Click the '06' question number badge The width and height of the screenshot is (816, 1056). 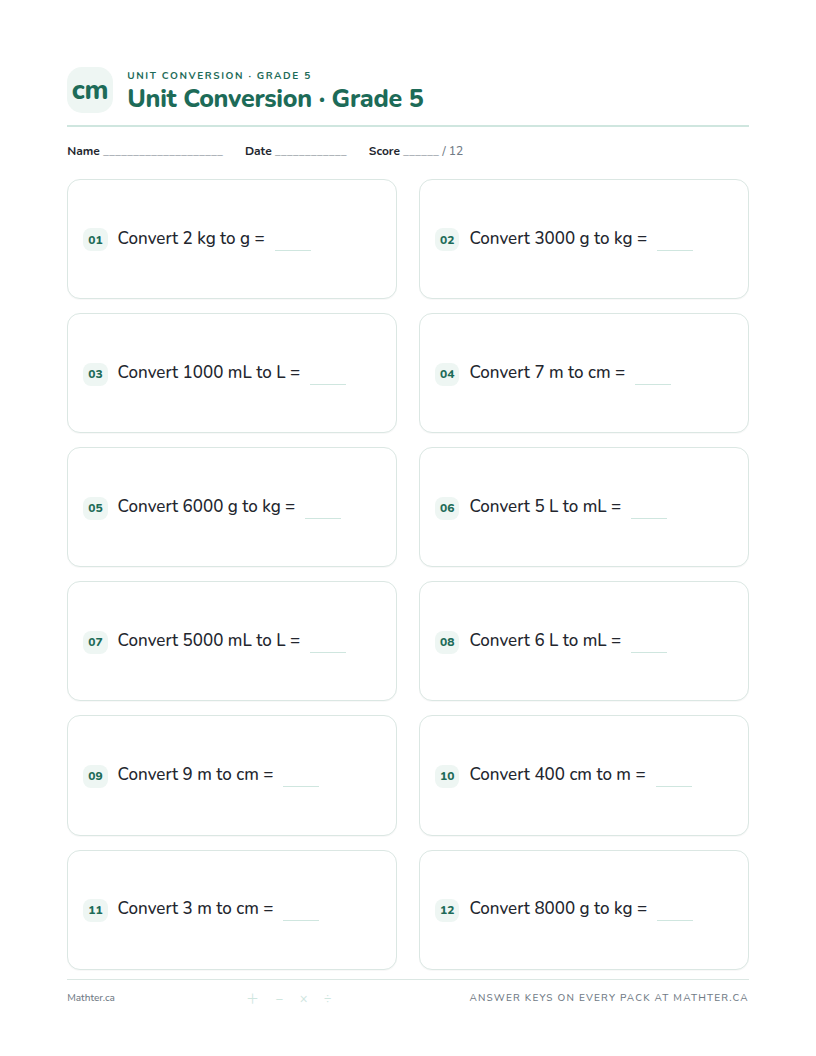(x=447, y=507)
